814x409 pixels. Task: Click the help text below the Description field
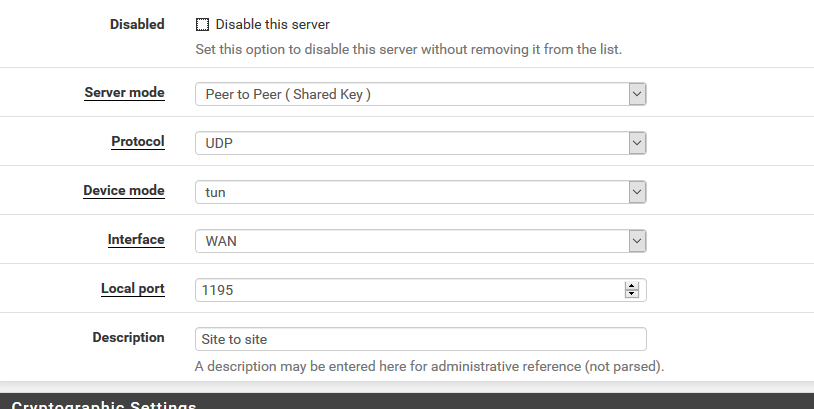click(x=429, y=366)
